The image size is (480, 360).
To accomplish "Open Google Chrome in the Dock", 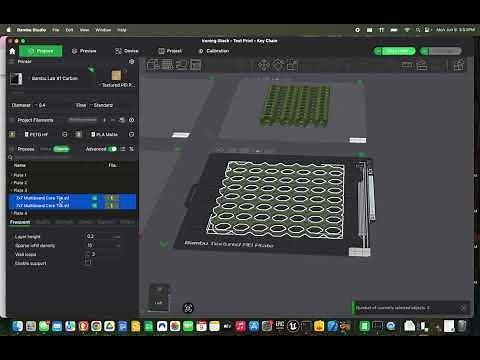I will click(96, 326).
